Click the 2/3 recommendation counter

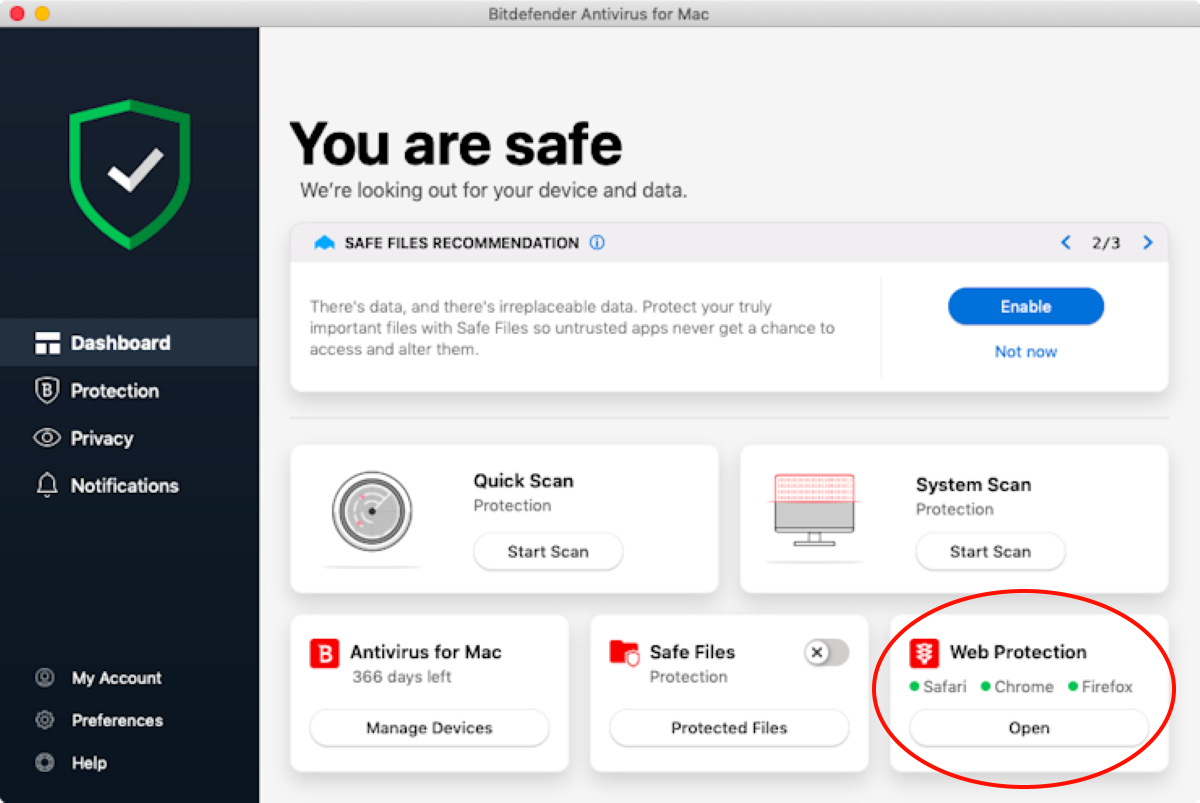pos(1106,243)
